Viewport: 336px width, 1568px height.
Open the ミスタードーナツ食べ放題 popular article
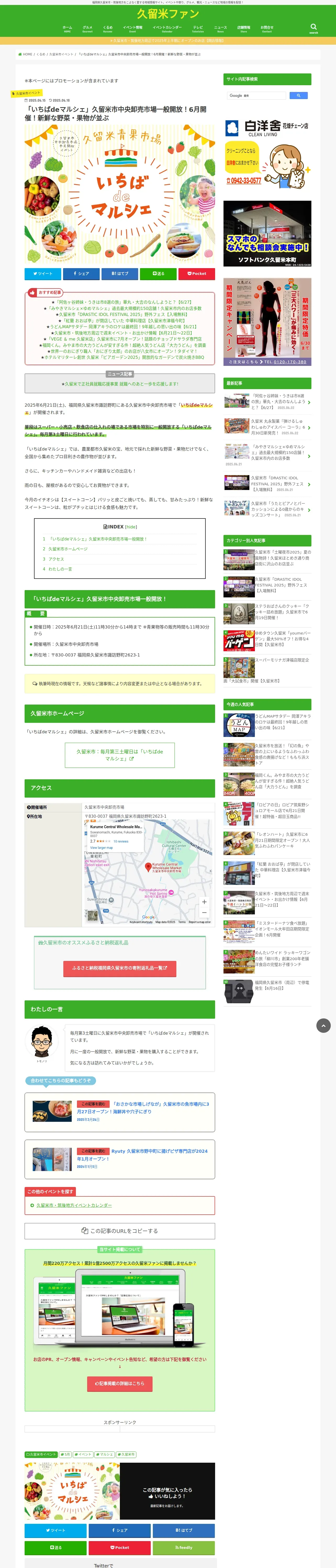[267, 931]
